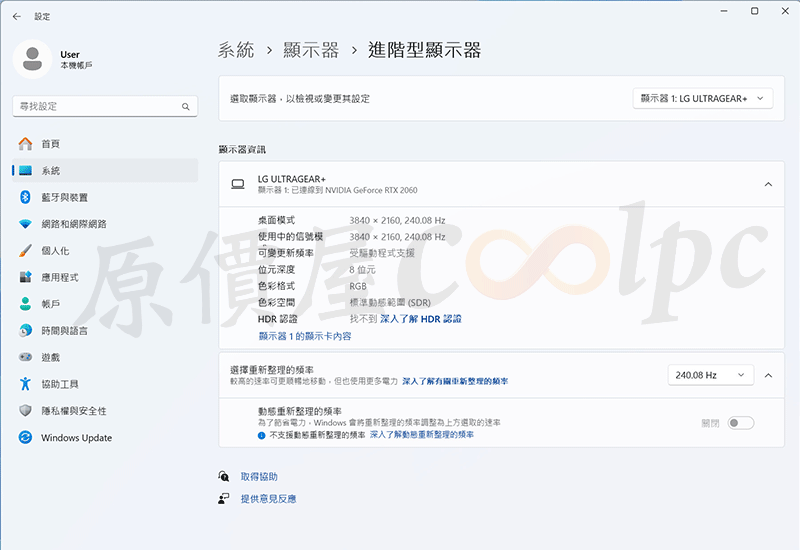
Task: Select 藍牙與裝置 in the sidebar
Action: point(105,197)
